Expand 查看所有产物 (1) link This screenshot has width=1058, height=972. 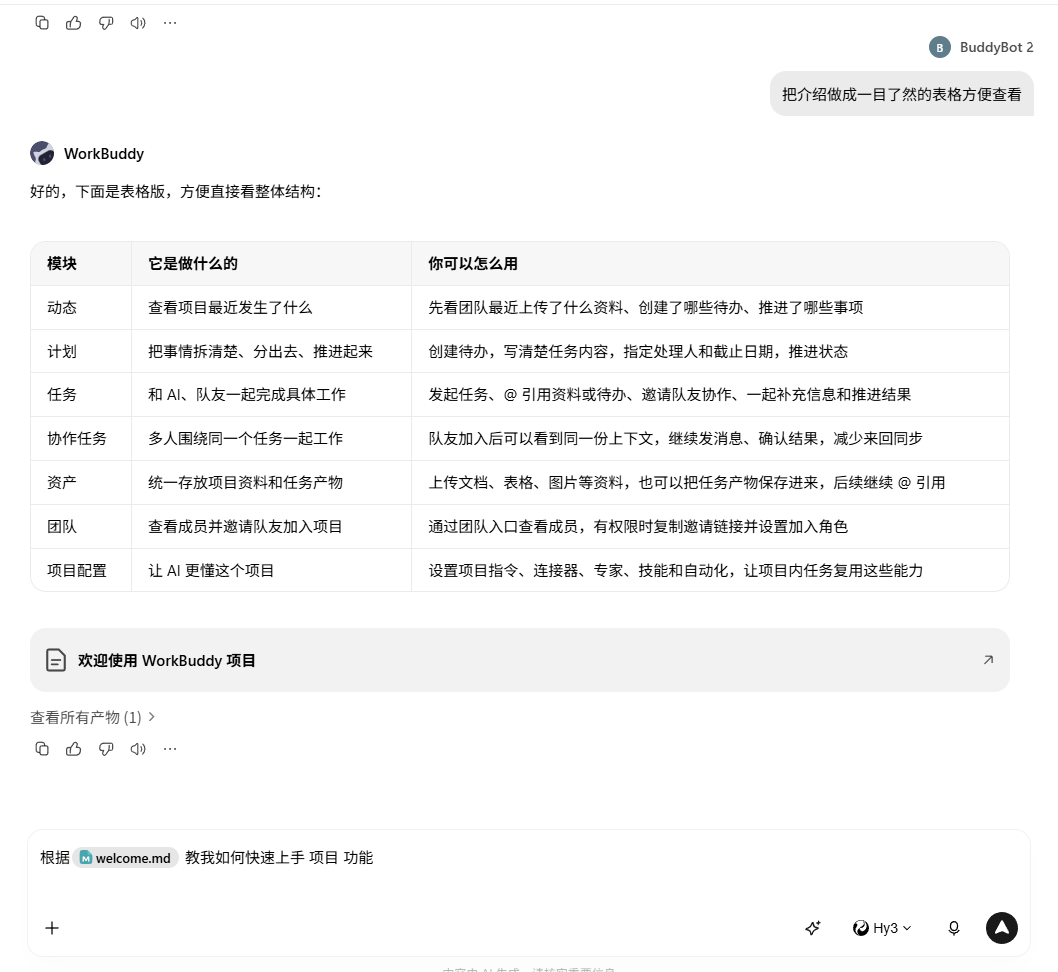[x=92, y=717]
